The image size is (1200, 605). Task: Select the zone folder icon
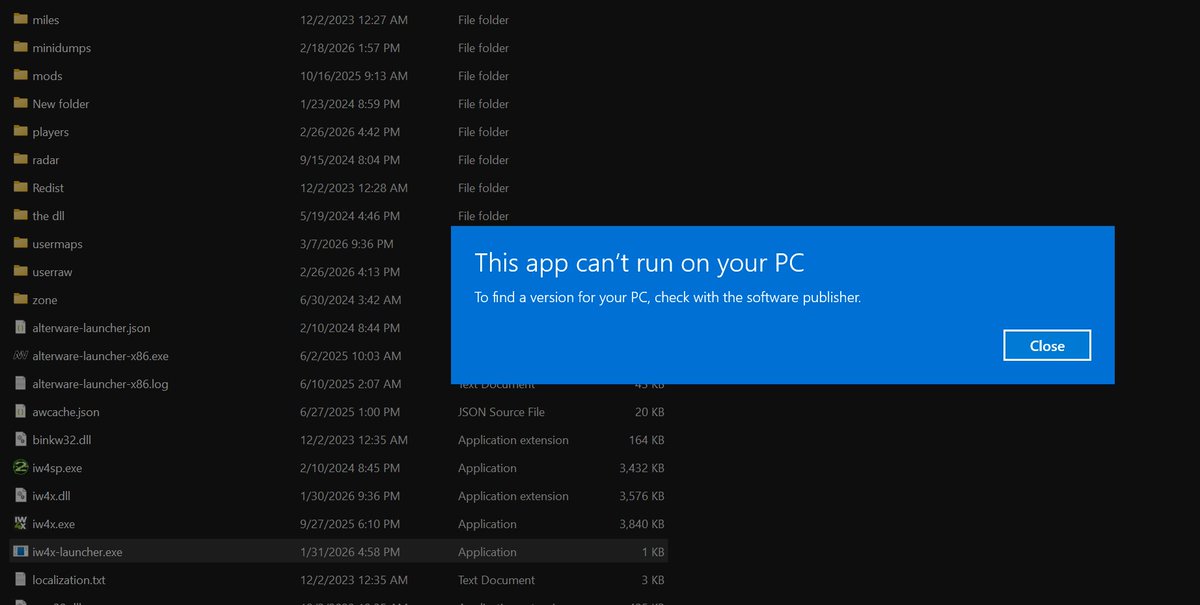coord(20,299)
